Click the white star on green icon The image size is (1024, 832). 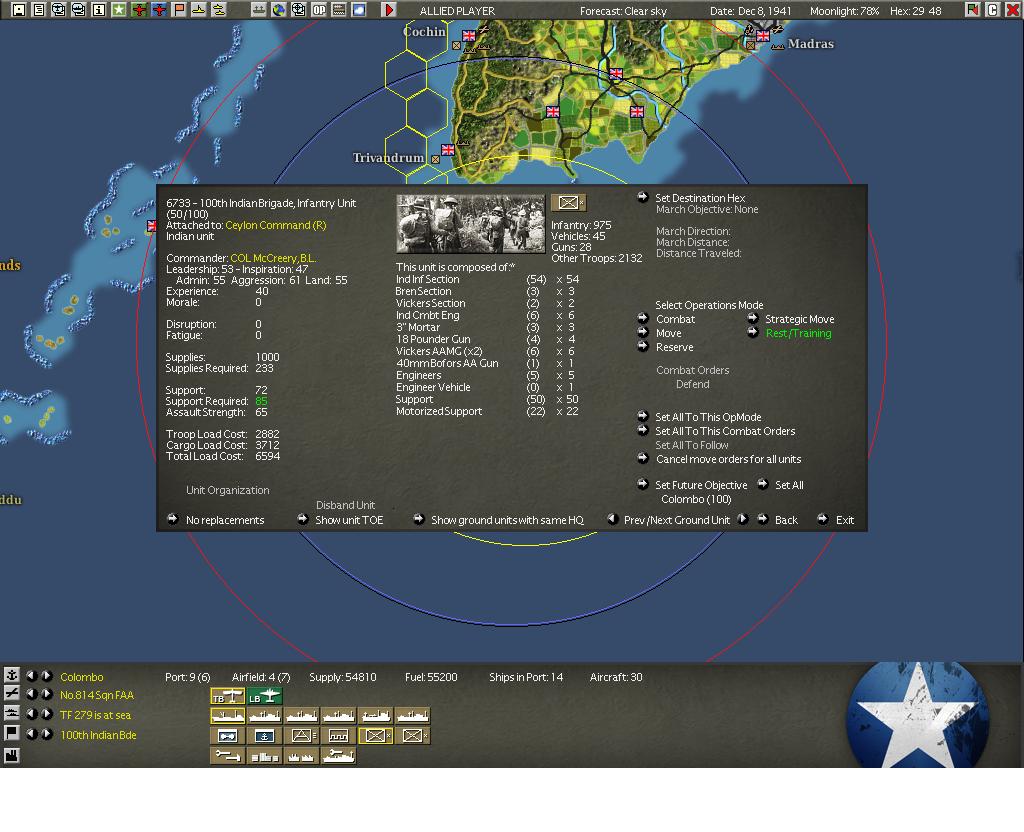(119, 10)
